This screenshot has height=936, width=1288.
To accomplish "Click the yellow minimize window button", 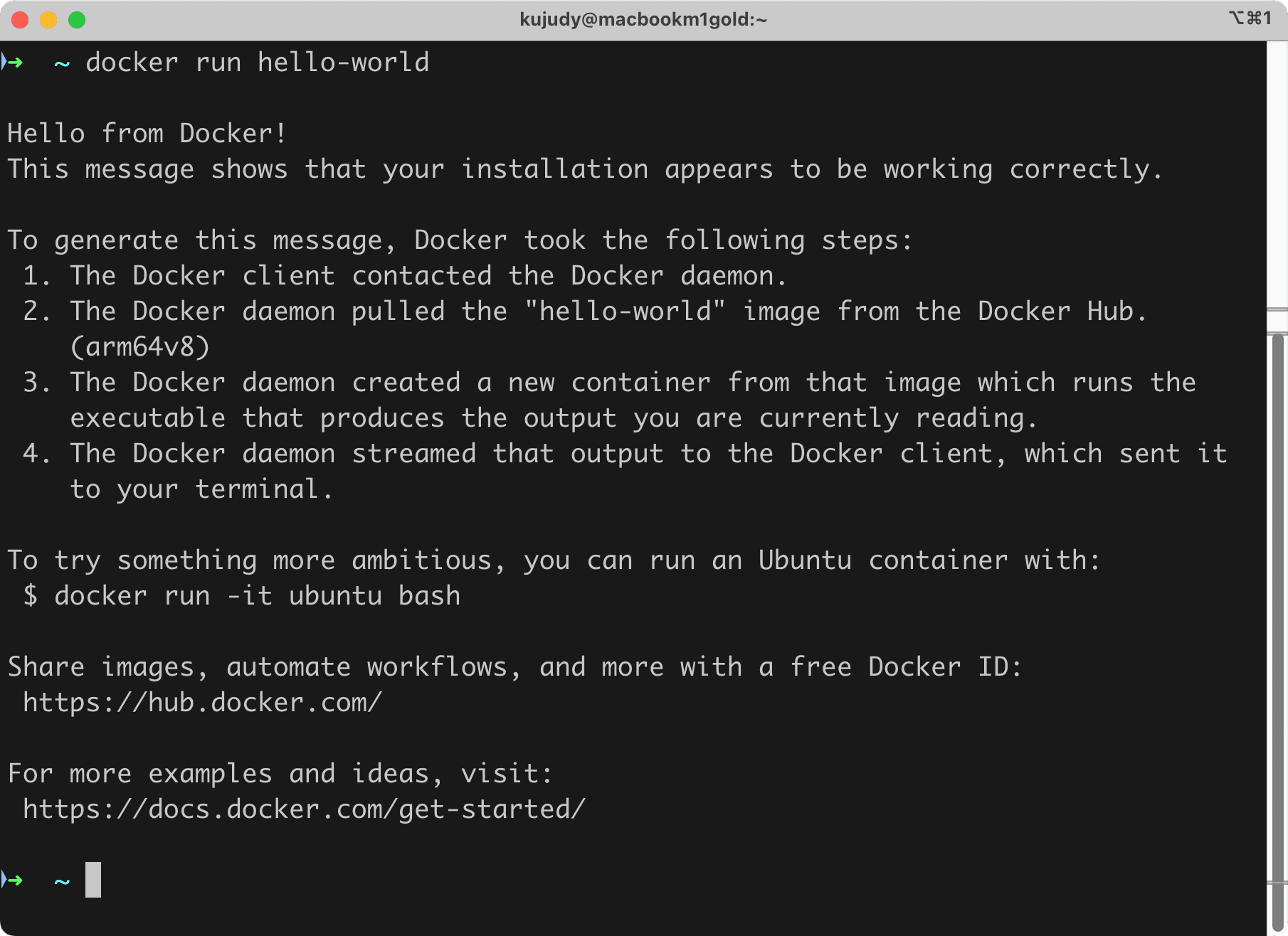I will (x=48, y=20).
